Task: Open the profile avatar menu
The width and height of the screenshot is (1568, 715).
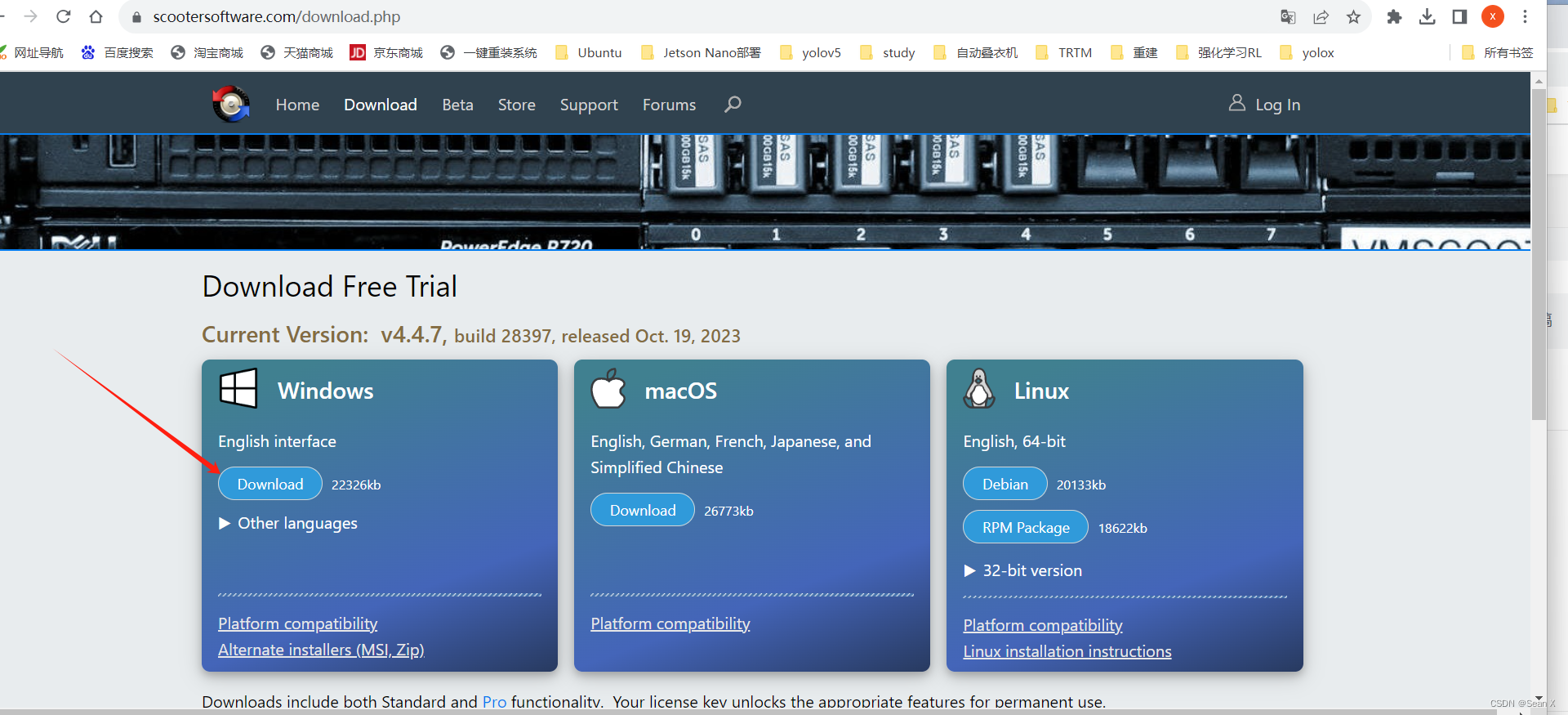Action: (1493, 16)
